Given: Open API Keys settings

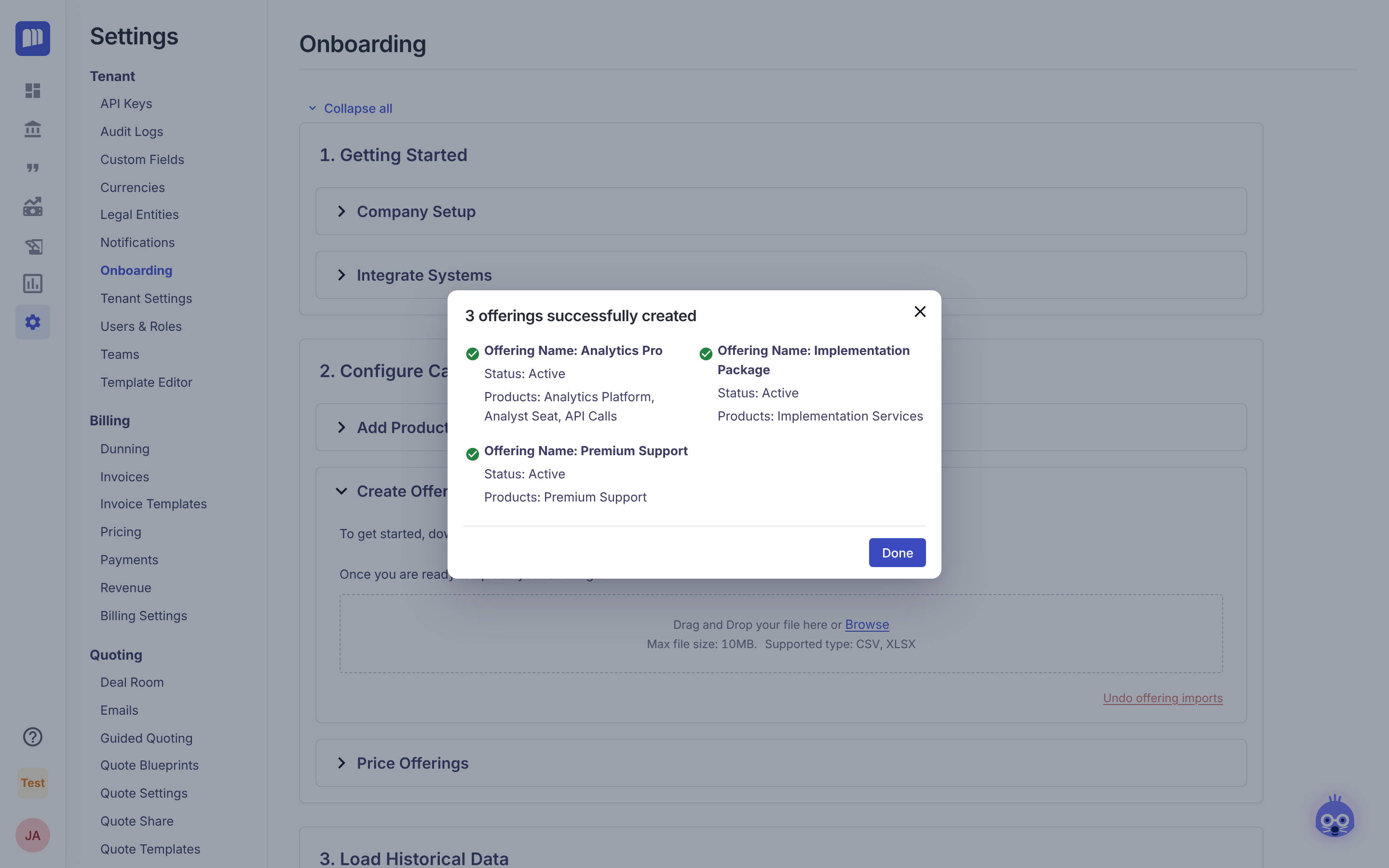Looking at the screenshot, I should tap(126, 104).
